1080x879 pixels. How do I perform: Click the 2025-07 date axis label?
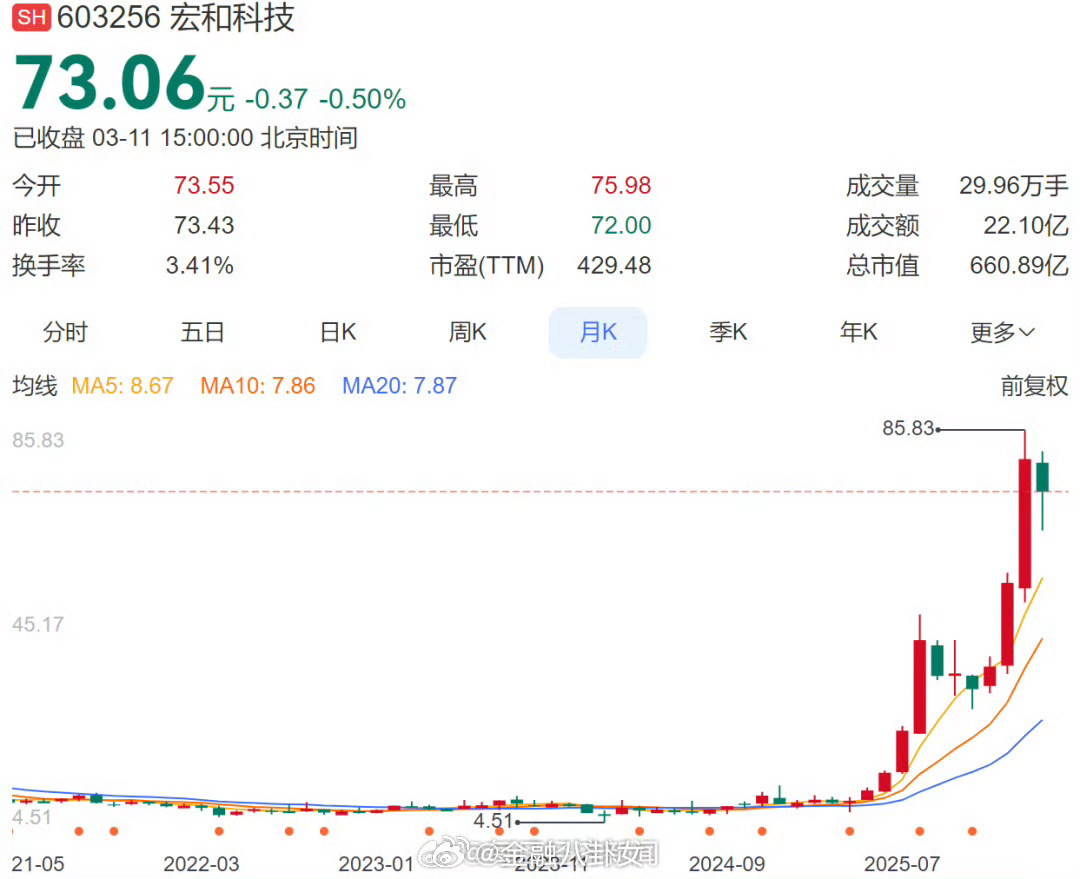pos(902,864)
